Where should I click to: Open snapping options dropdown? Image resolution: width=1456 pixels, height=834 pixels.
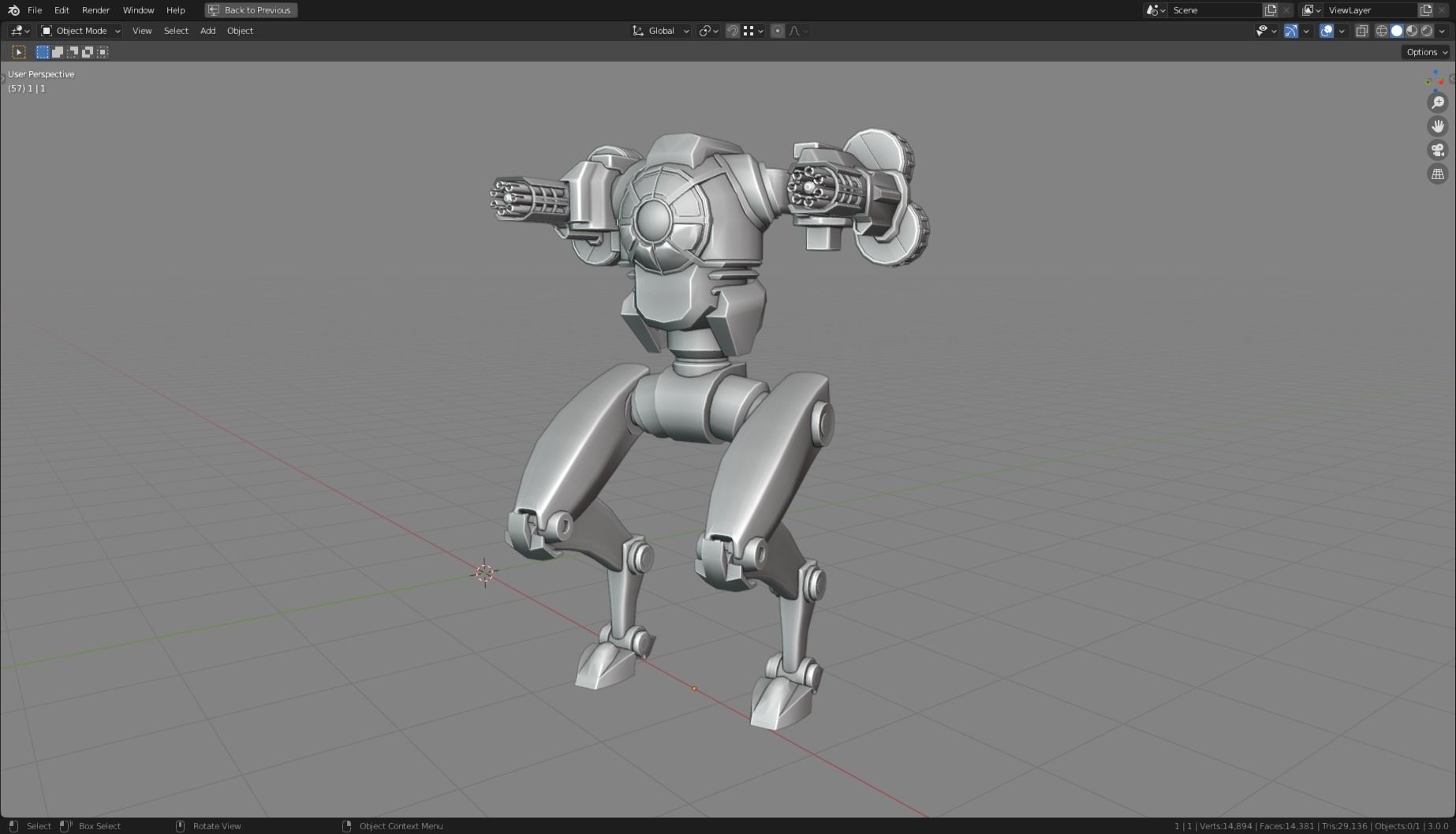(753, 31)
